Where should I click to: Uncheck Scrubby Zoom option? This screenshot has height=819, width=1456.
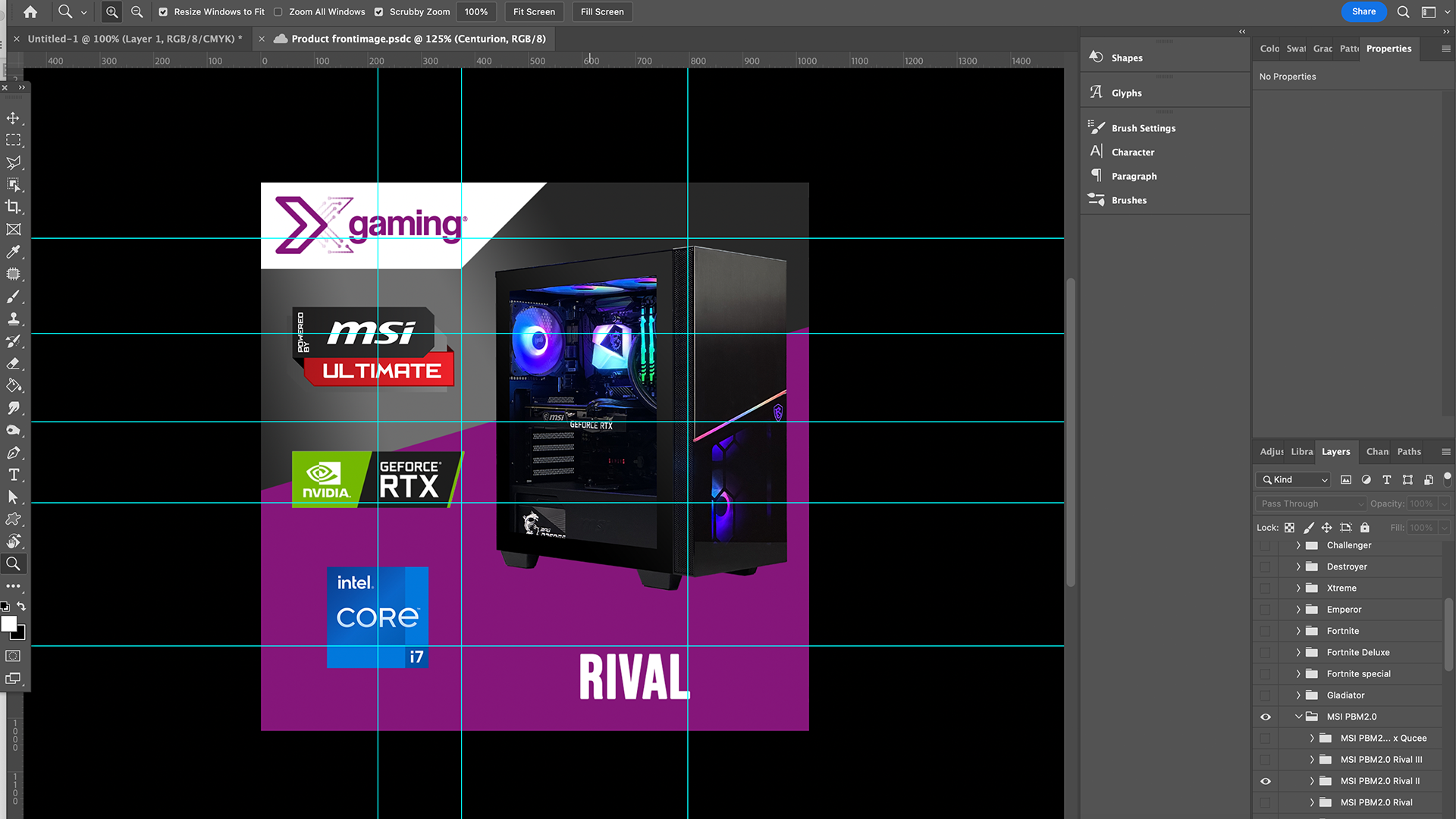(x=379, y=11)
